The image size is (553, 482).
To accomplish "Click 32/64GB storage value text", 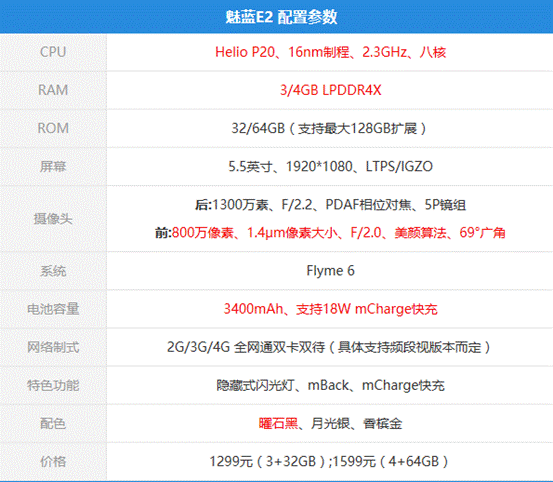I will click(x=329, y=128).
